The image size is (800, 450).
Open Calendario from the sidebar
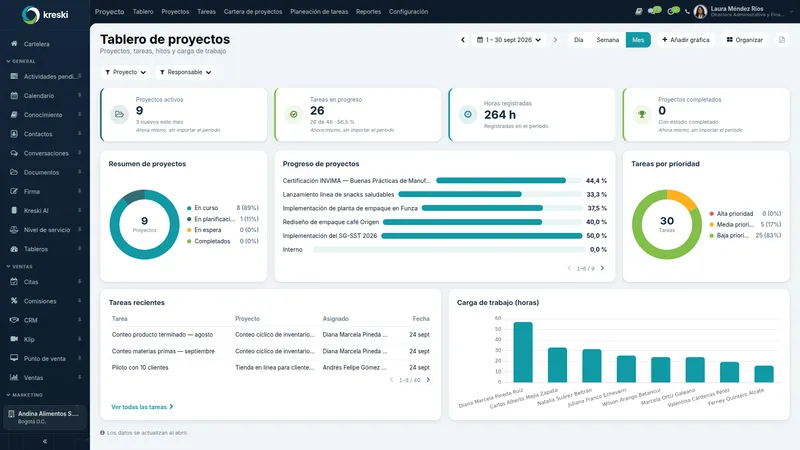click(x=39, y=95)
